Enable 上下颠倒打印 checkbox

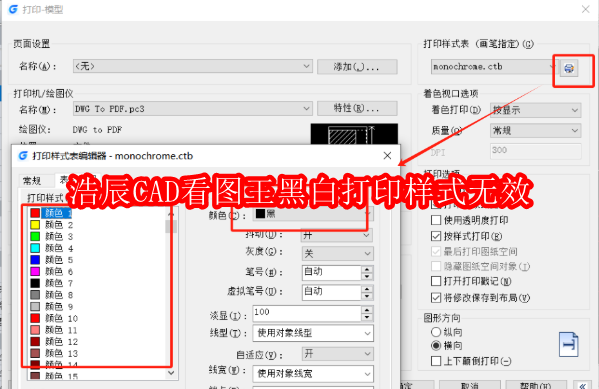(x=436, y=361)
